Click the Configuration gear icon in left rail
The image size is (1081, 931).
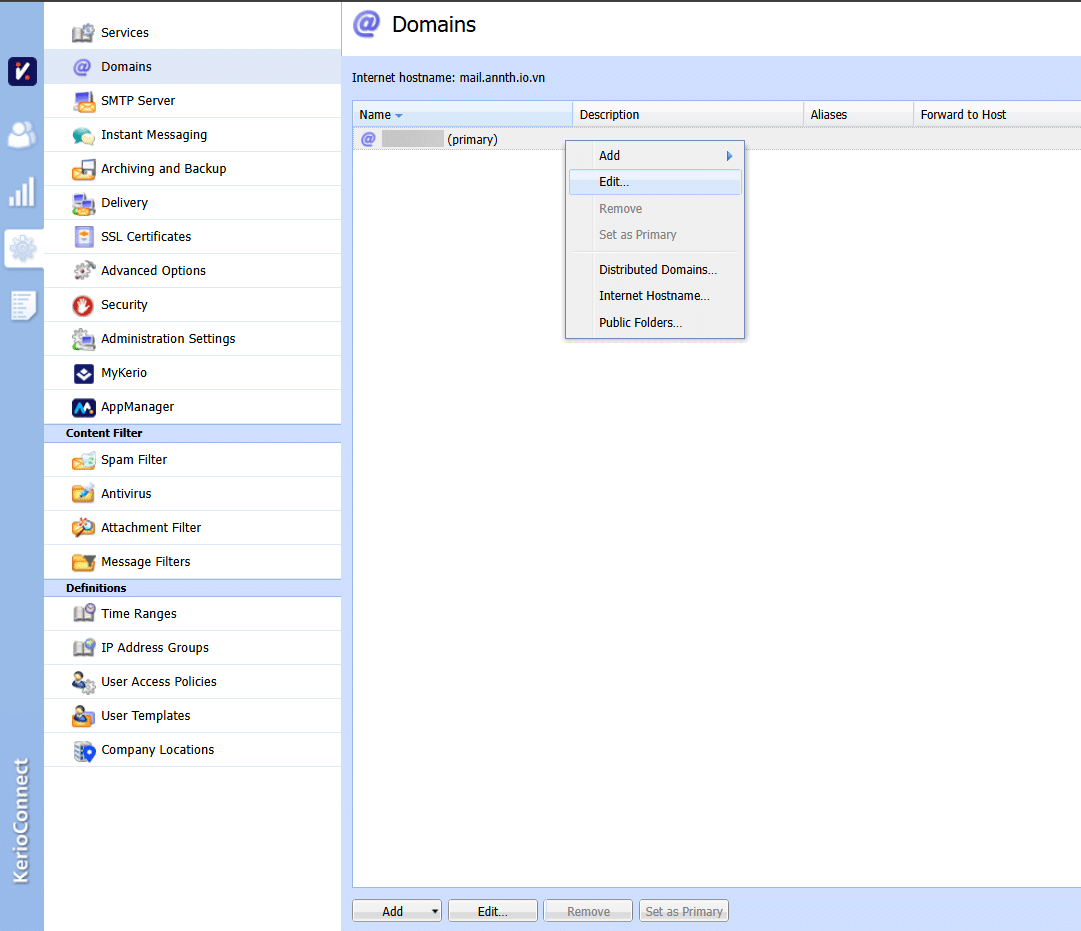click(22, 248)
